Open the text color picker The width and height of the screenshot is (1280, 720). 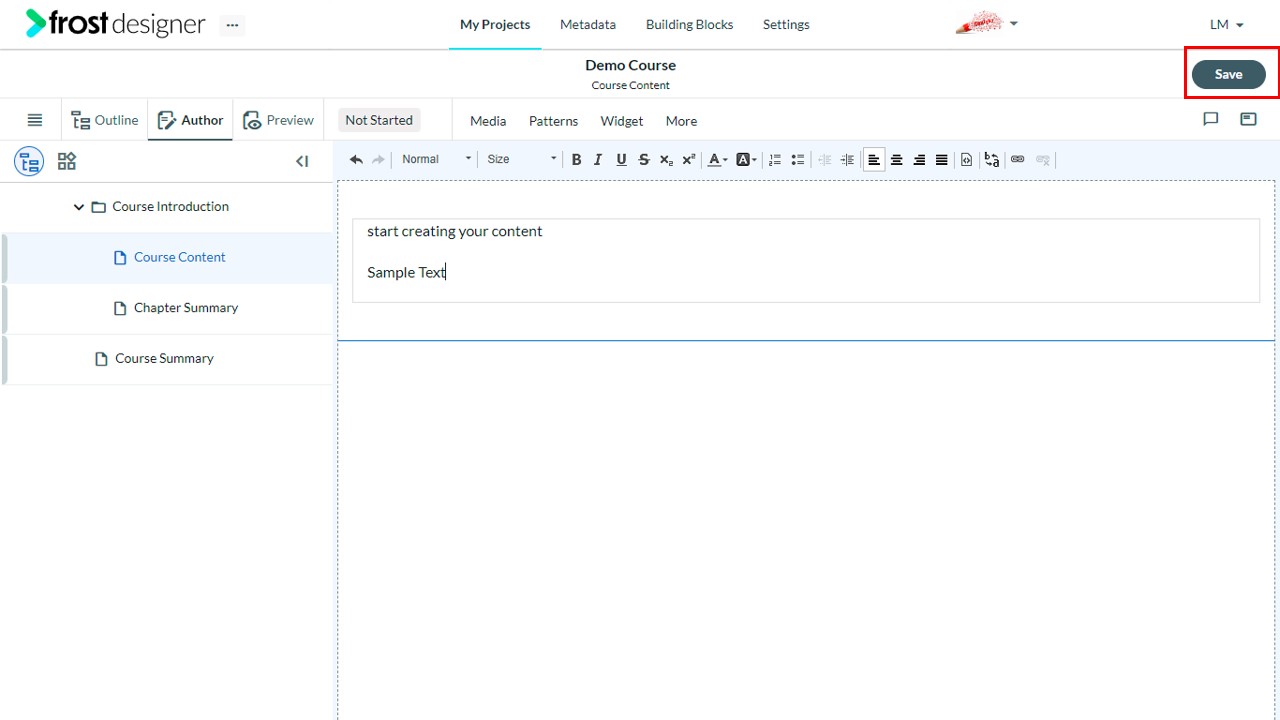(717, 159)
